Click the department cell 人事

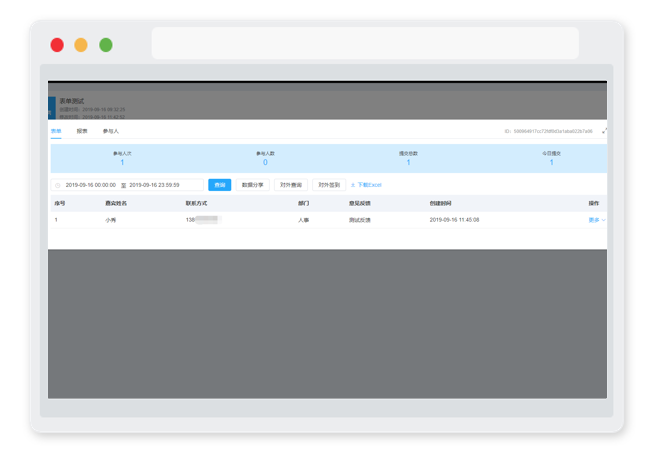point(303,220)
